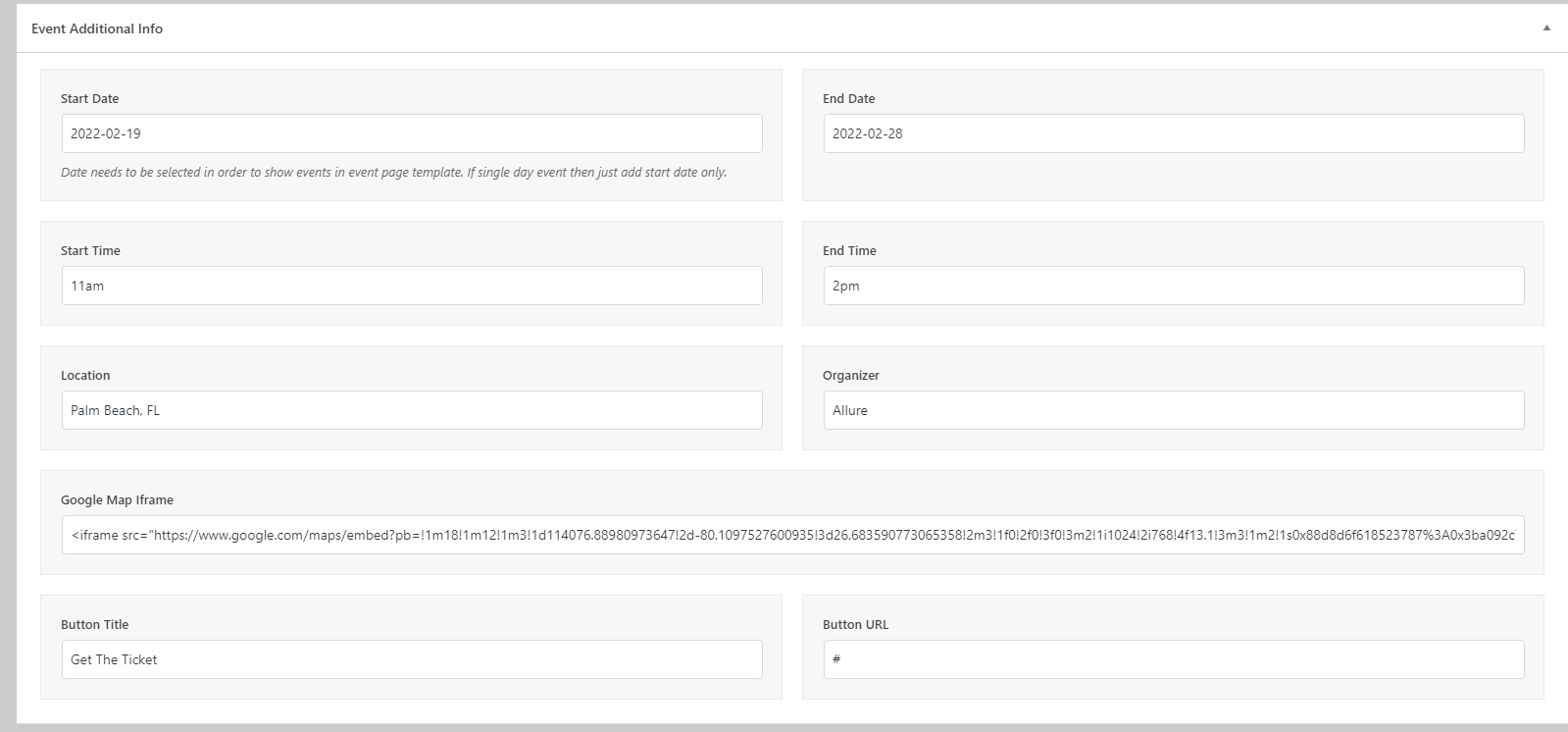Click the End Time field showing 2pm
Image resolution: width=1568 pixels, height=732 pixels.
[1174, 286]
